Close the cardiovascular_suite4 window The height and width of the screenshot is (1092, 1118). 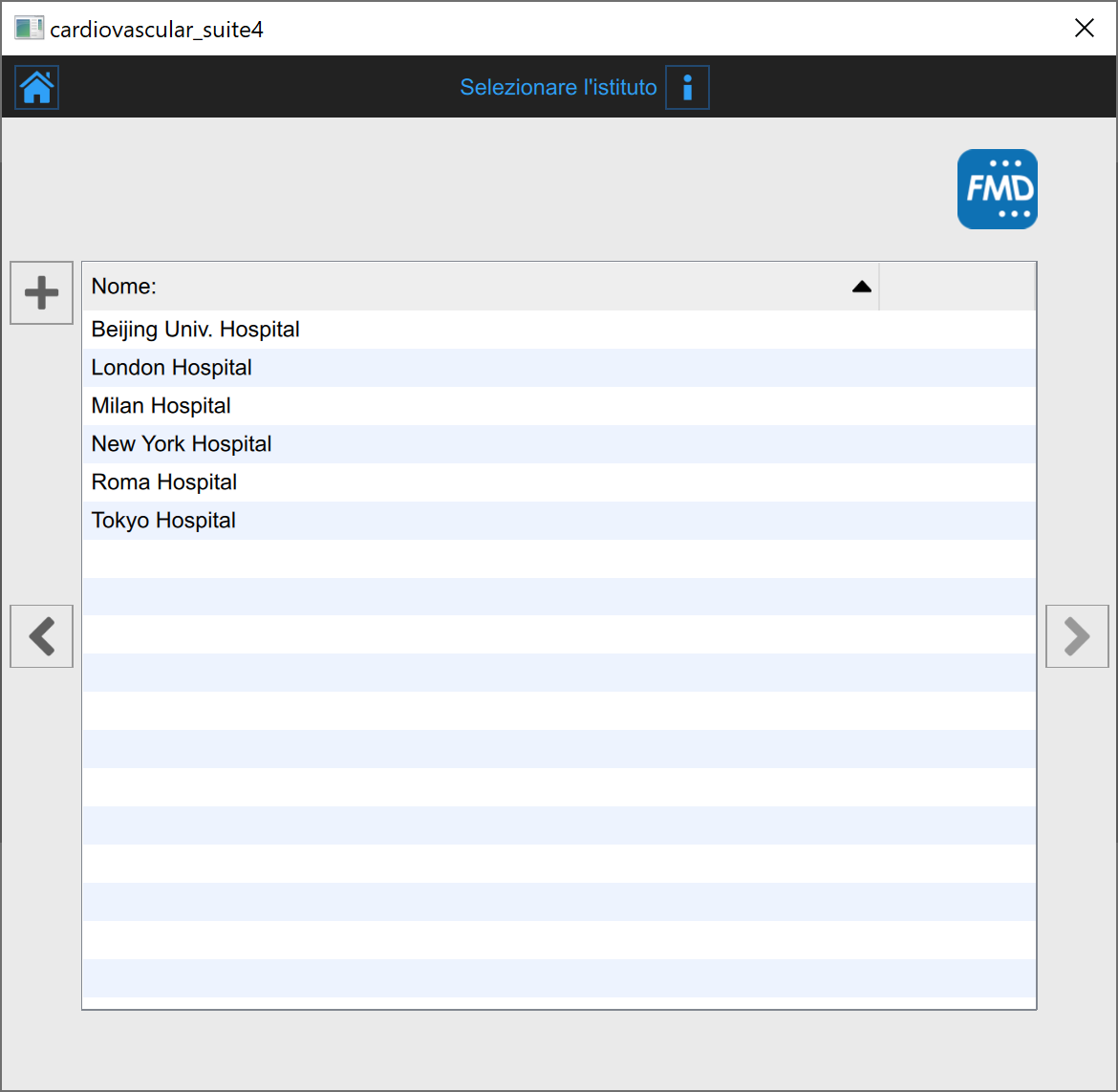point(1084,29)
